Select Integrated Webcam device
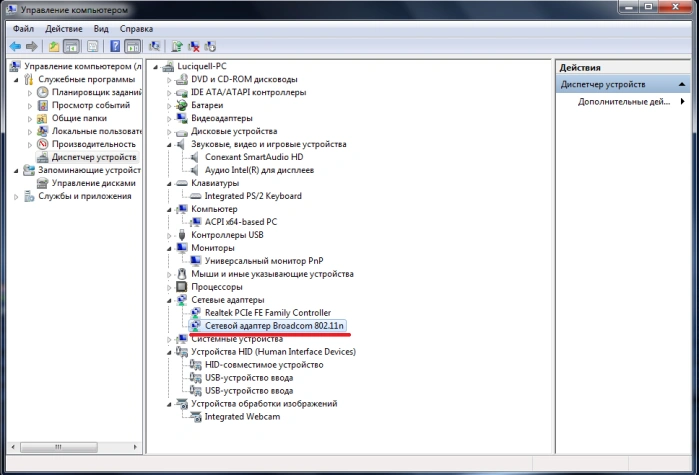Image resolution: width=699 pixels, height=475 pixels. click(x=242, y=417)
